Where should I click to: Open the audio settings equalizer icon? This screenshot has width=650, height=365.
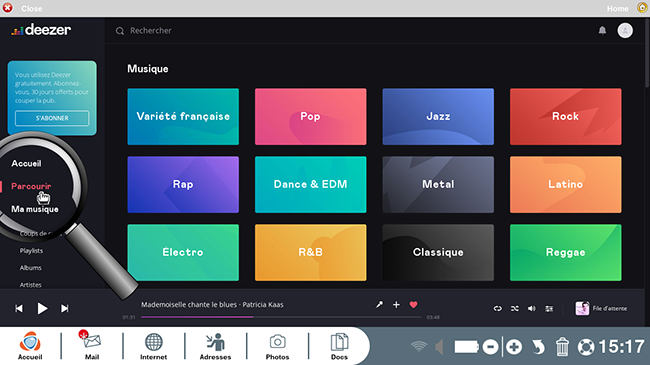click(x=549, y=309)
